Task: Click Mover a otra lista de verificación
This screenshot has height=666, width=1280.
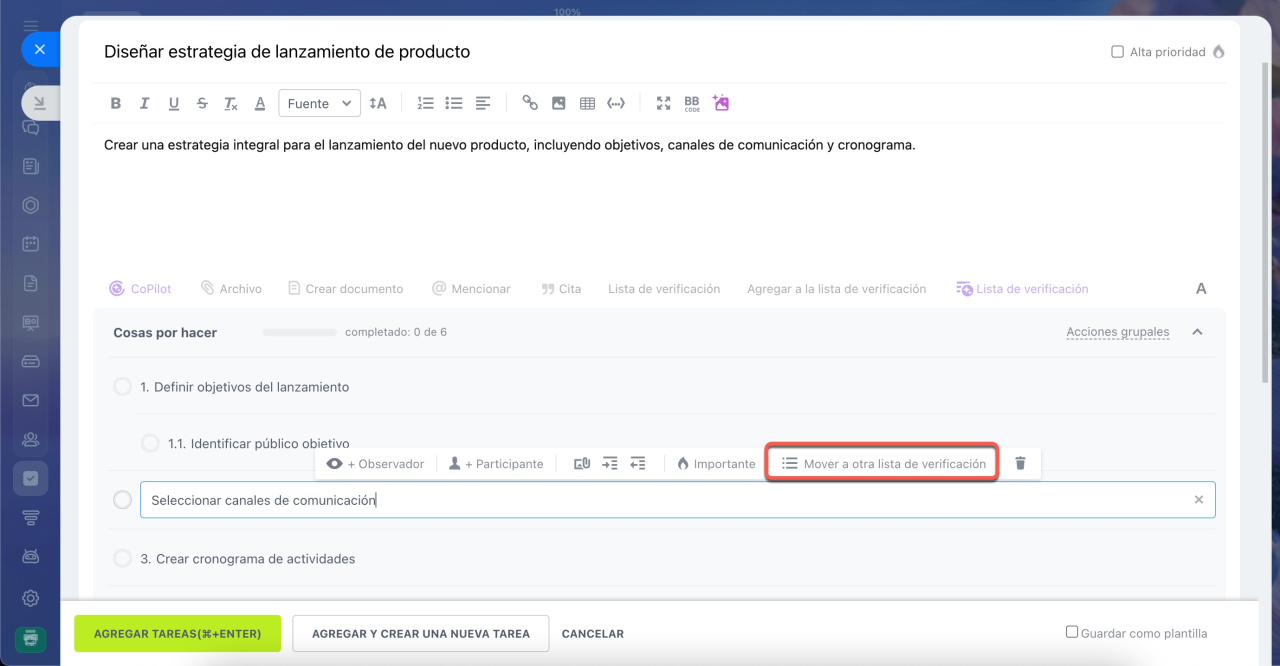Action: [884, 464]
